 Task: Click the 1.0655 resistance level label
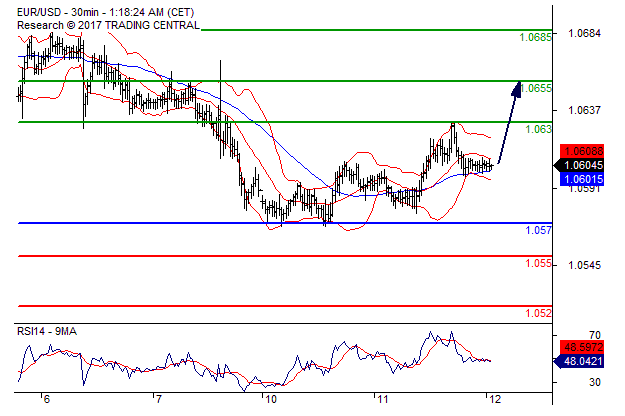point(536,88)
